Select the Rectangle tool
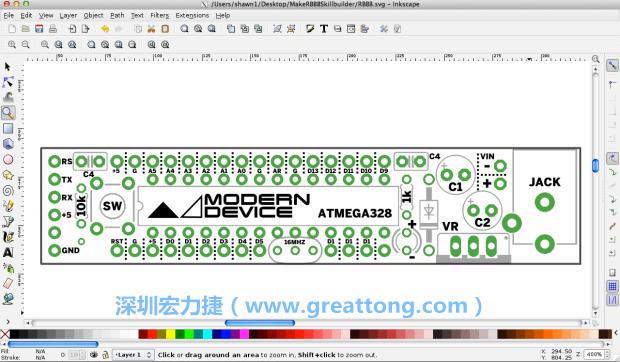620x362 pixels. click(8, 128)
